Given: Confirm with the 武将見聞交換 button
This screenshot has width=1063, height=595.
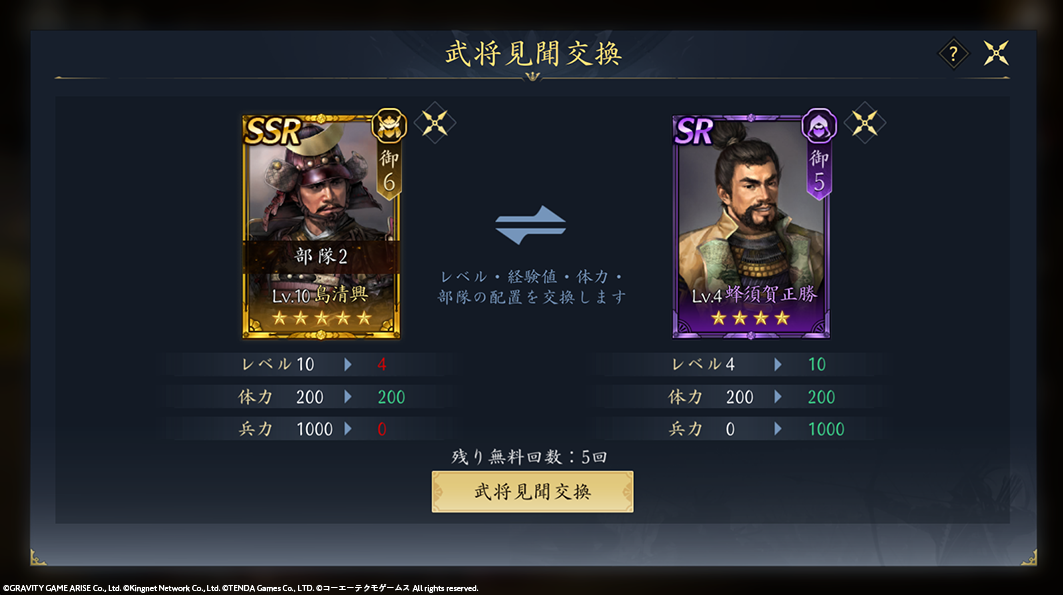Looking at the screenshot, I should pyautogui.click(x=532, y=491).
